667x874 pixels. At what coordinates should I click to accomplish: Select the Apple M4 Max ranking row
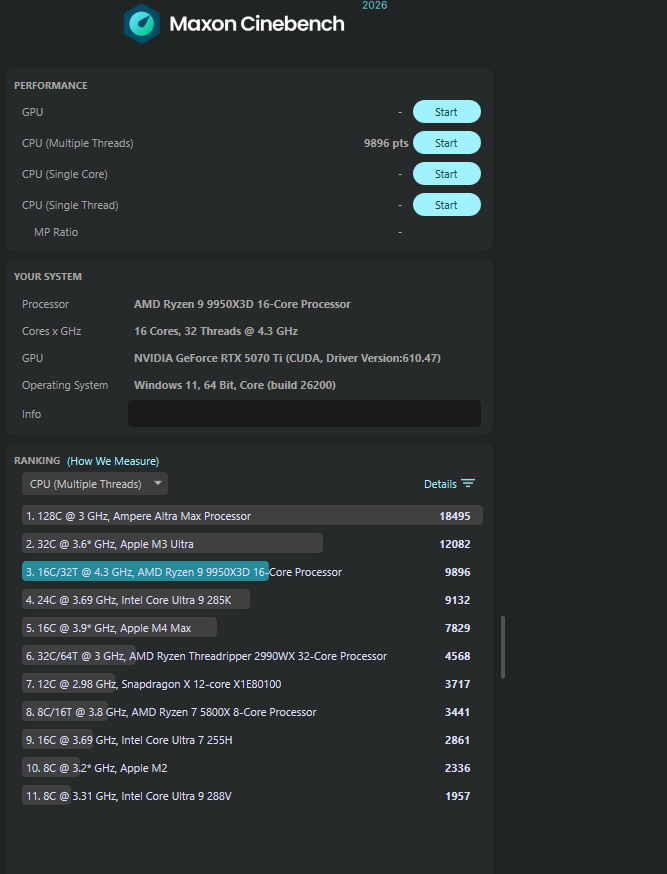(x=252, y=628)
